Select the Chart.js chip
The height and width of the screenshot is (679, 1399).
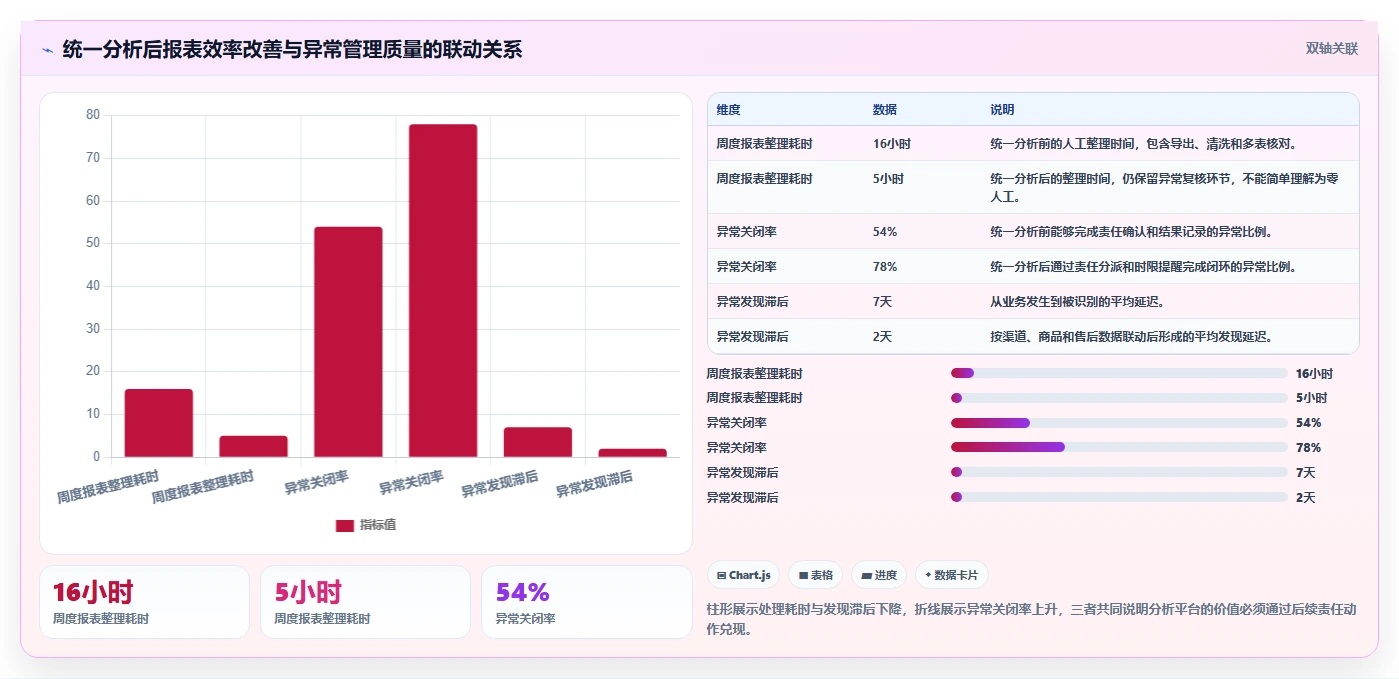(x=743, y=575)
